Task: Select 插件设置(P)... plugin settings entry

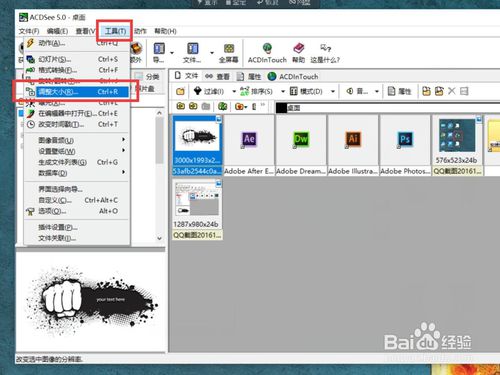Action: tap(77, 227)
